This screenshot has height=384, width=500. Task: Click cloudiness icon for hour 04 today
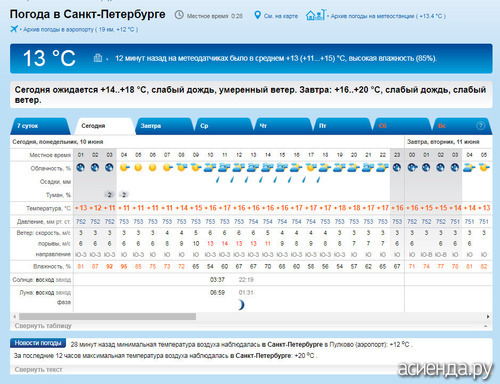pyautogui.click(x=124, y=167)
